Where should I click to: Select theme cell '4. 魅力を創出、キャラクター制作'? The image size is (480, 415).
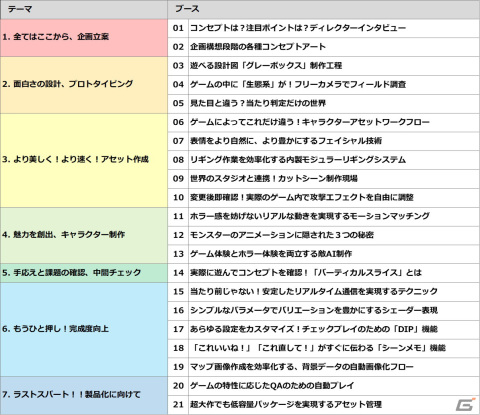pyautogui.click(x=84, y=235)
